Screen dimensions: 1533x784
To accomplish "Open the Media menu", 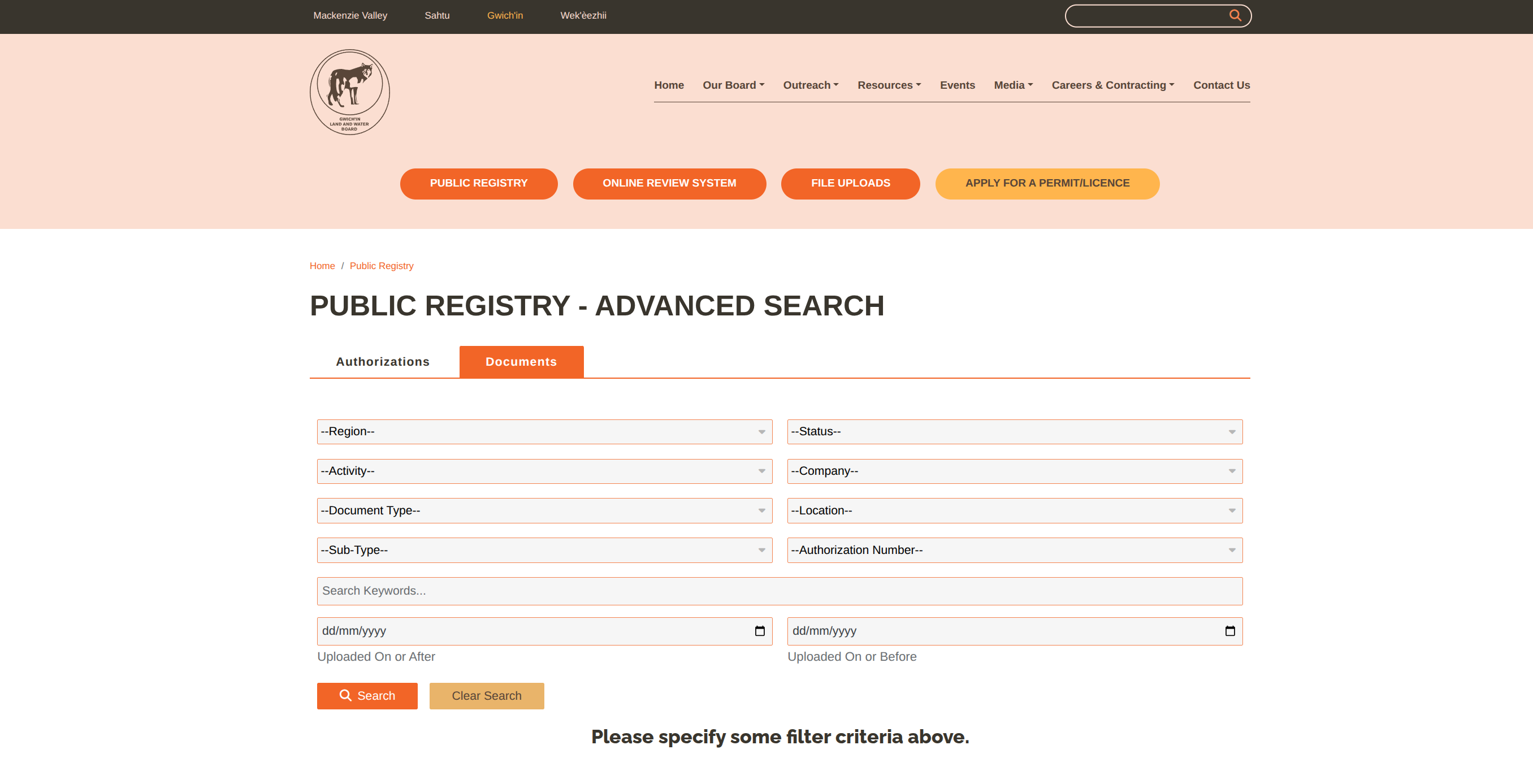I will click(x=1013, y=85).
